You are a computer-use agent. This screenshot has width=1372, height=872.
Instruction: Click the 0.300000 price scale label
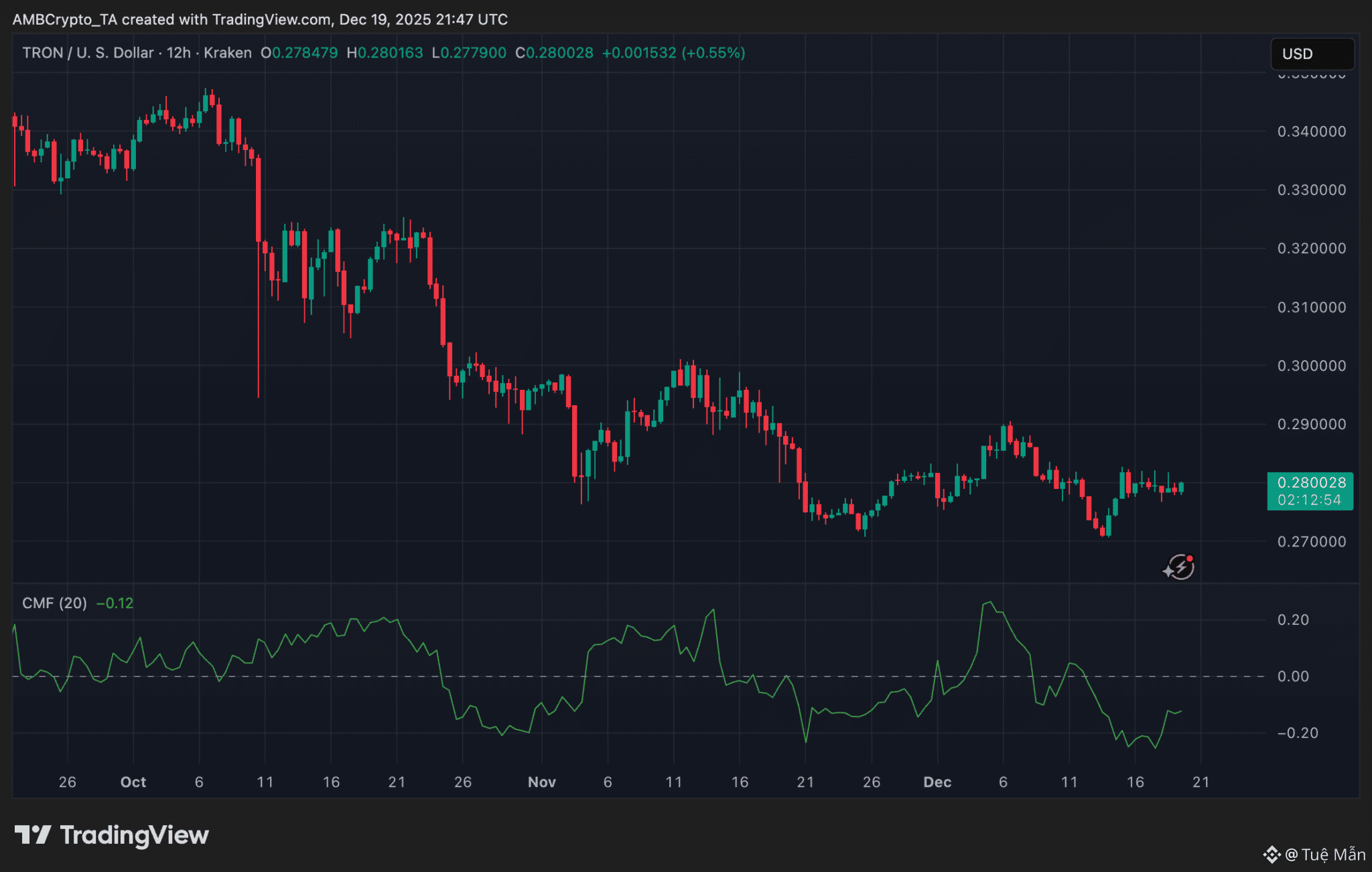pos(1311,366)
